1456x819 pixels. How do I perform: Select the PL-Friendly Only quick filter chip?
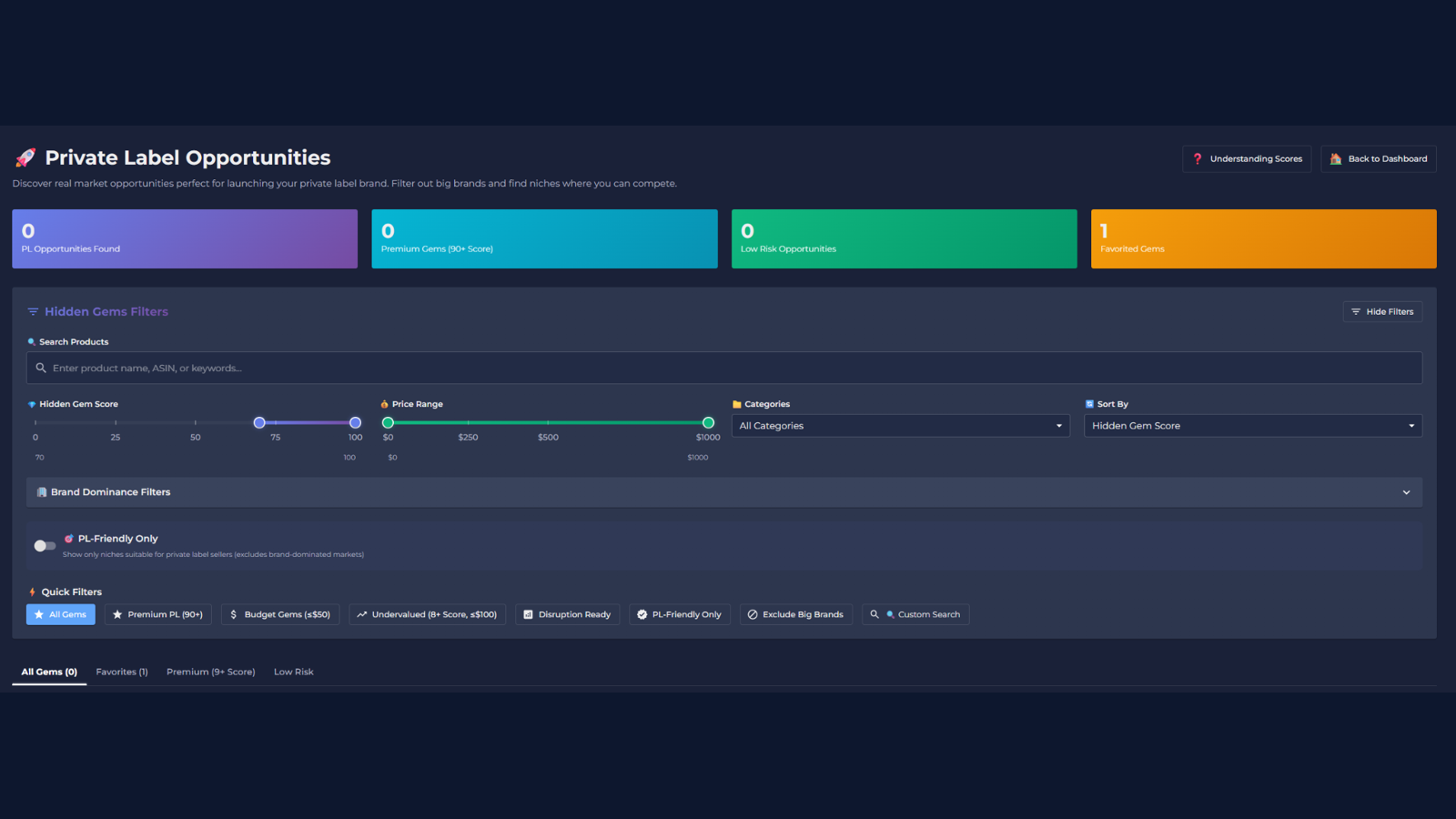[x=679, y=615]
